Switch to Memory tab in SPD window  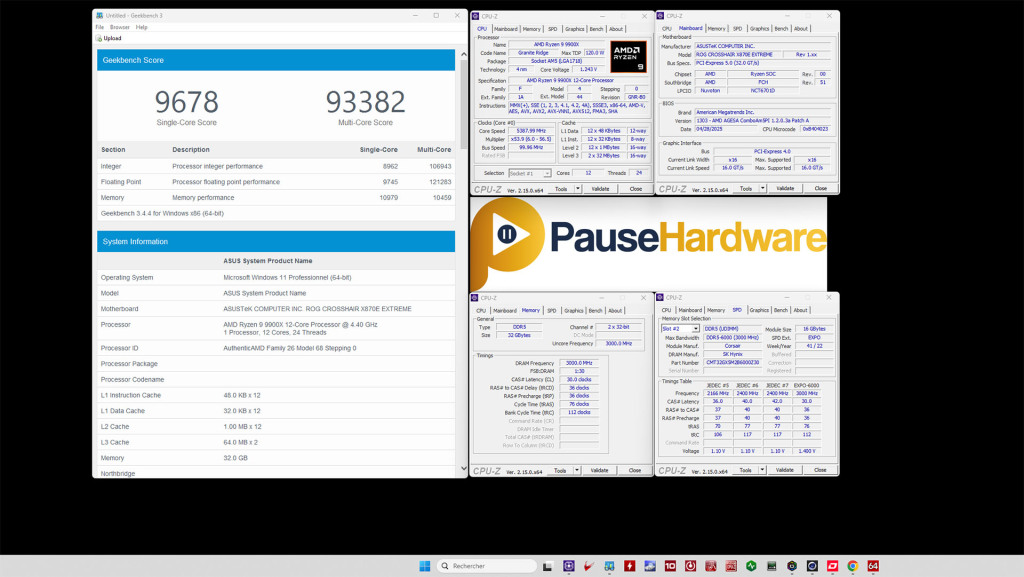(716, 311)
